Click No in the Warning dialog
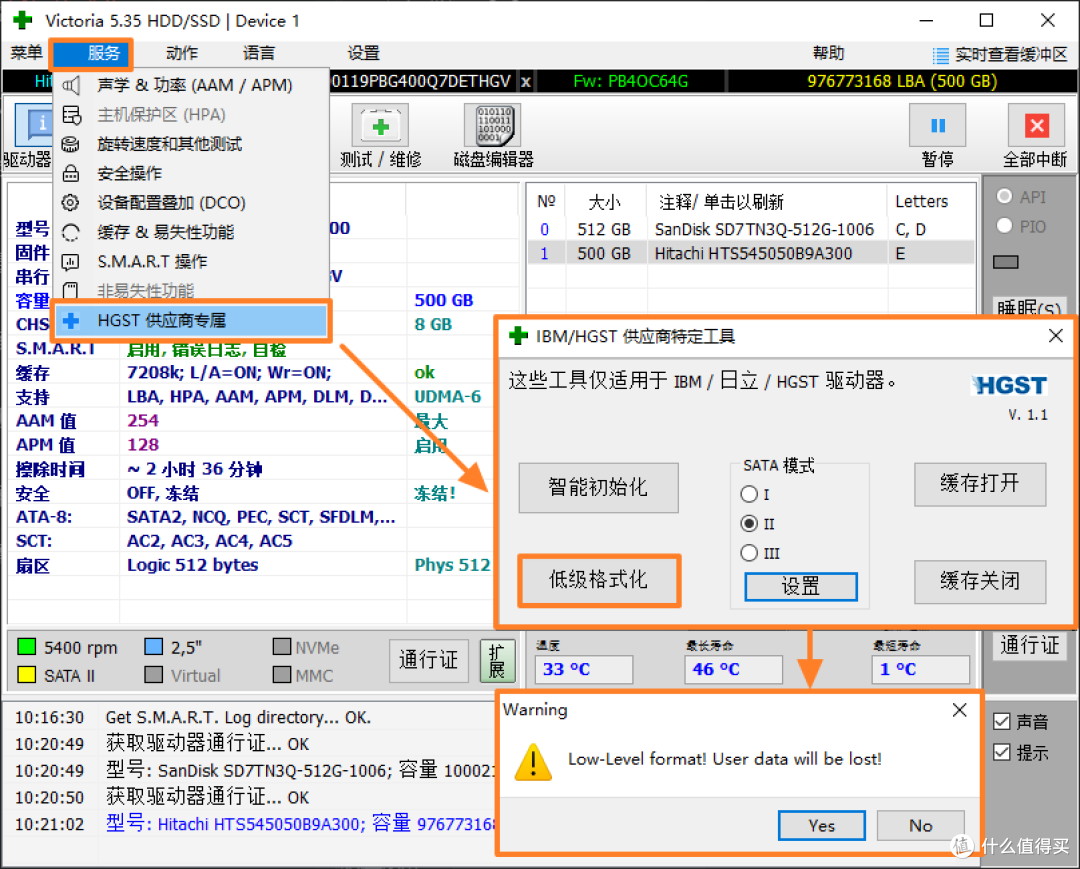The width and height of the screenshot is (1080, 869). pos(920,825)
